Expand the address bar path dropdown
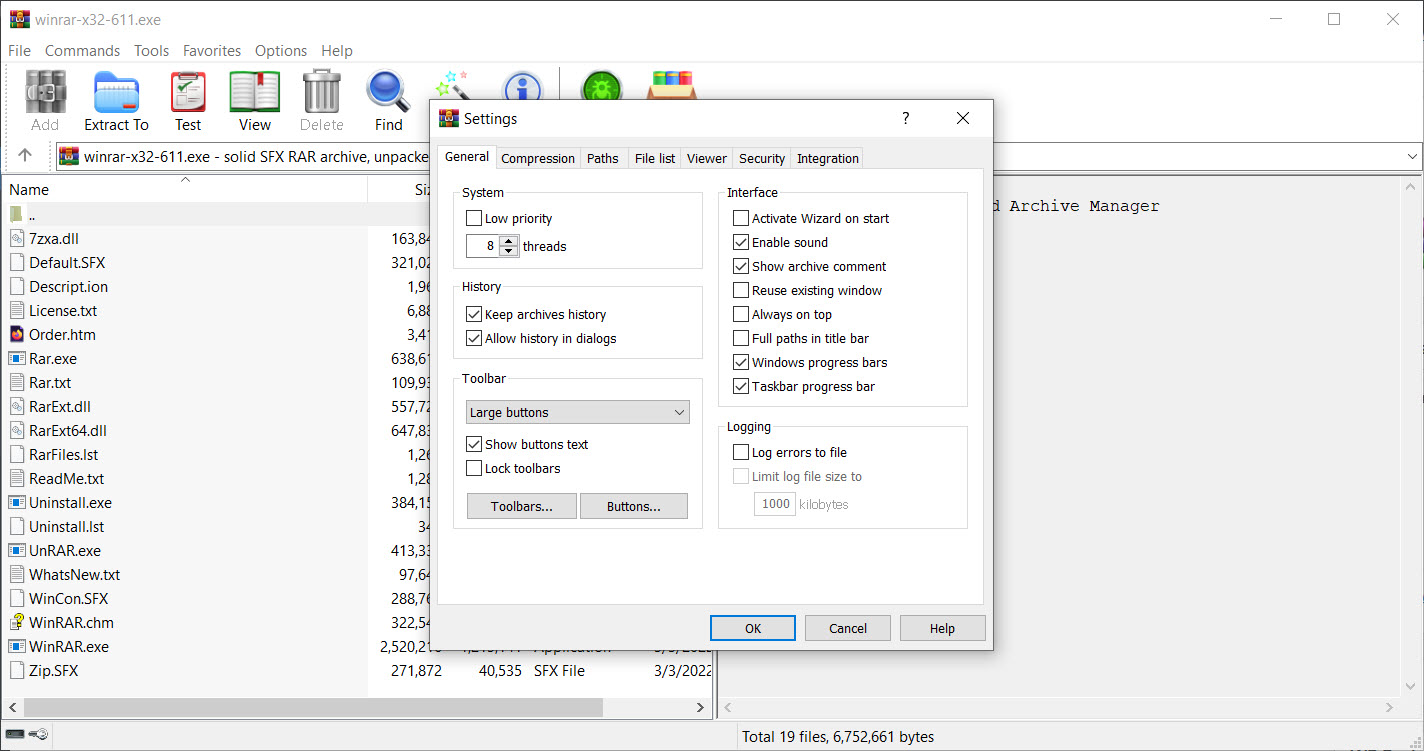Viewport: 1424px width, 751px height. 1412,156
